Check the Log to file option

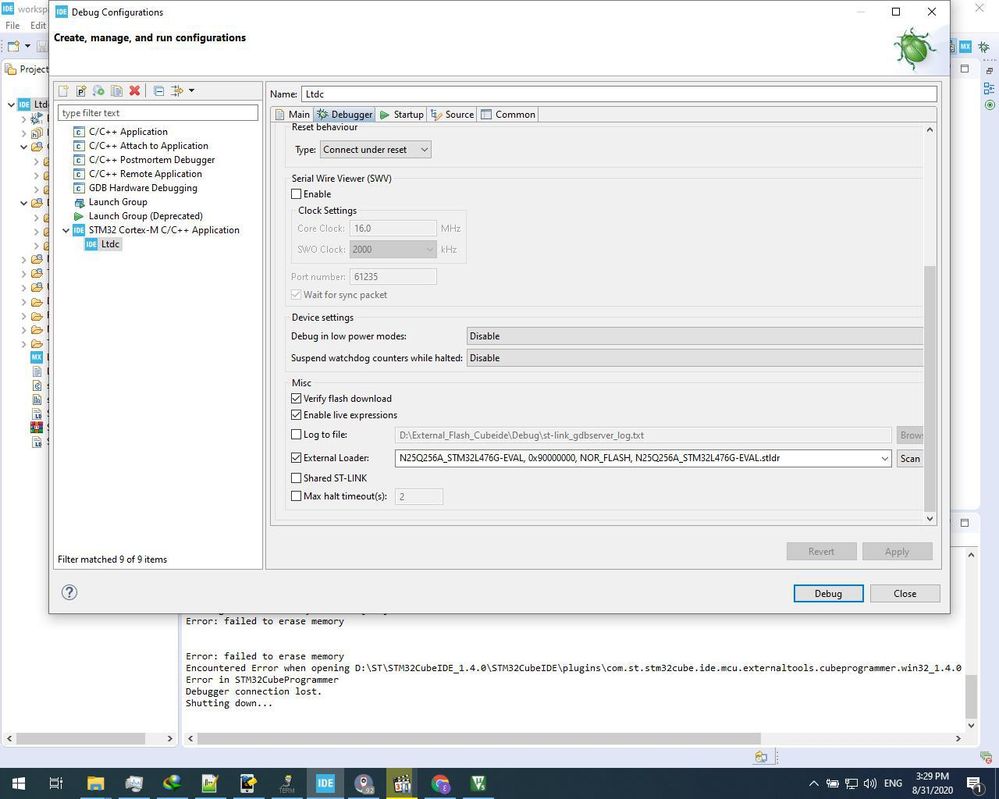296,435
